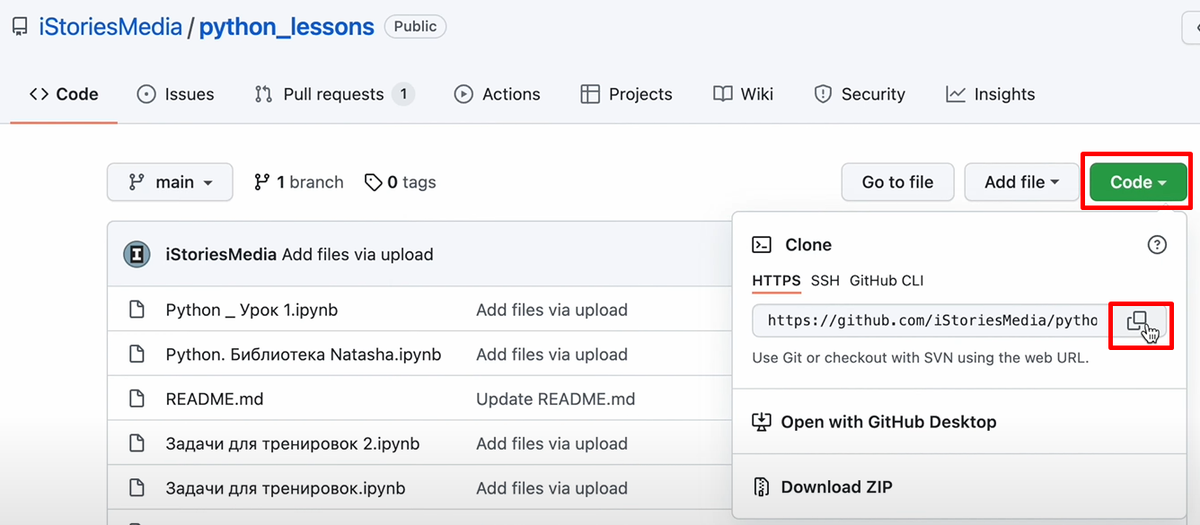
Task: View the 1 branch link
Action: pyautogui.click(x=299, y=182)
